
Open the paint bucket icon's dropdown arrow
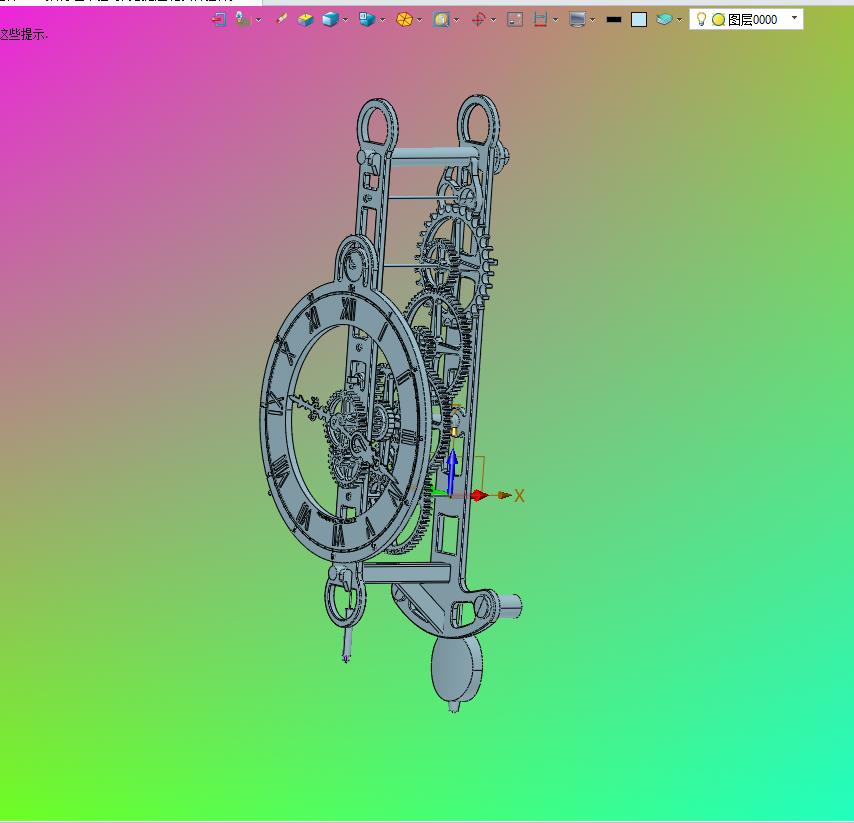tap(259, 20)
